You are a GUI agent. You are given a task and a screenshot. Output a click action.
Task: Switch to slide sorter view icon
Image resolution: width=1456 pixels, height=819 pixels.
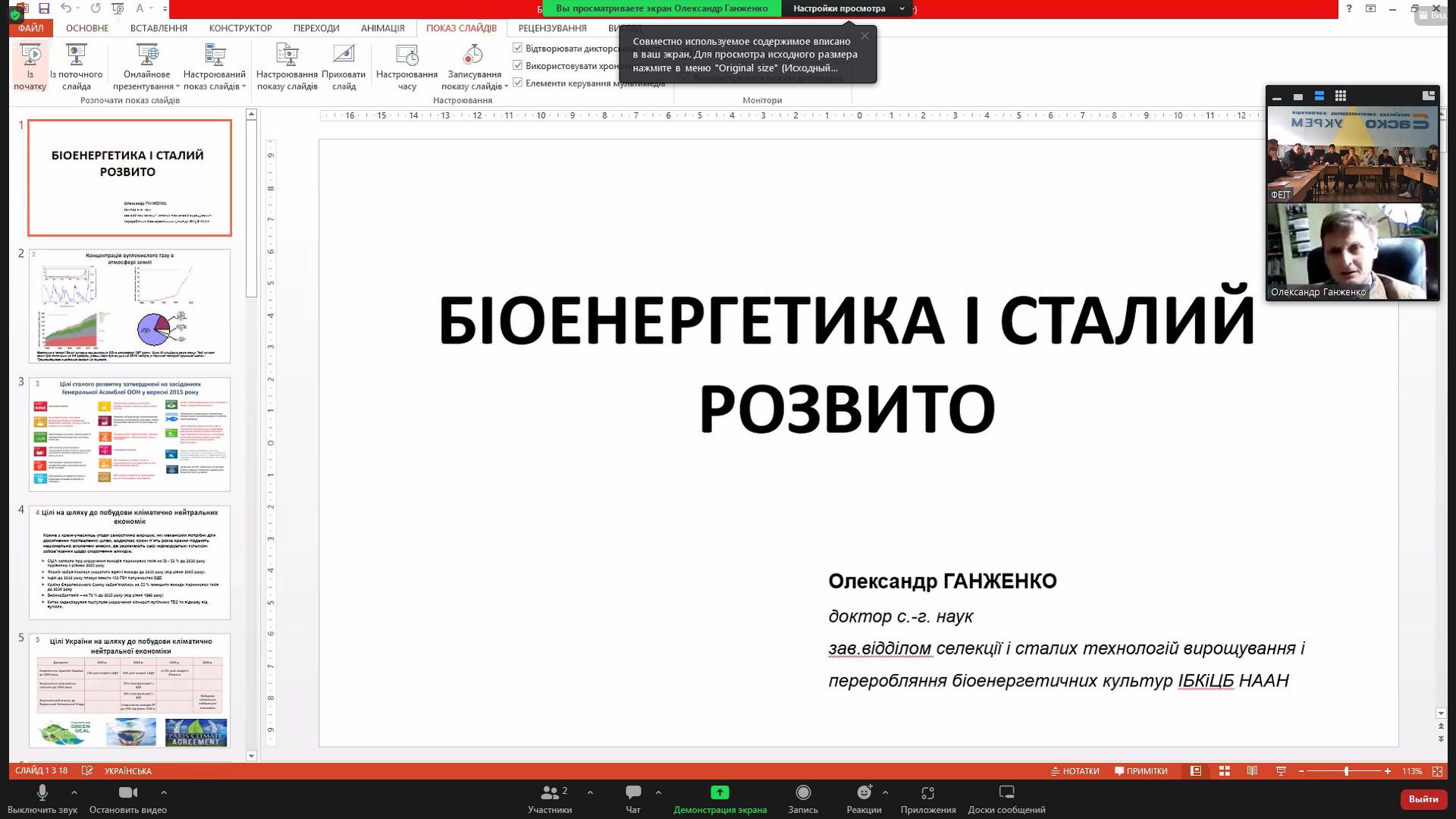point(1224,771)
